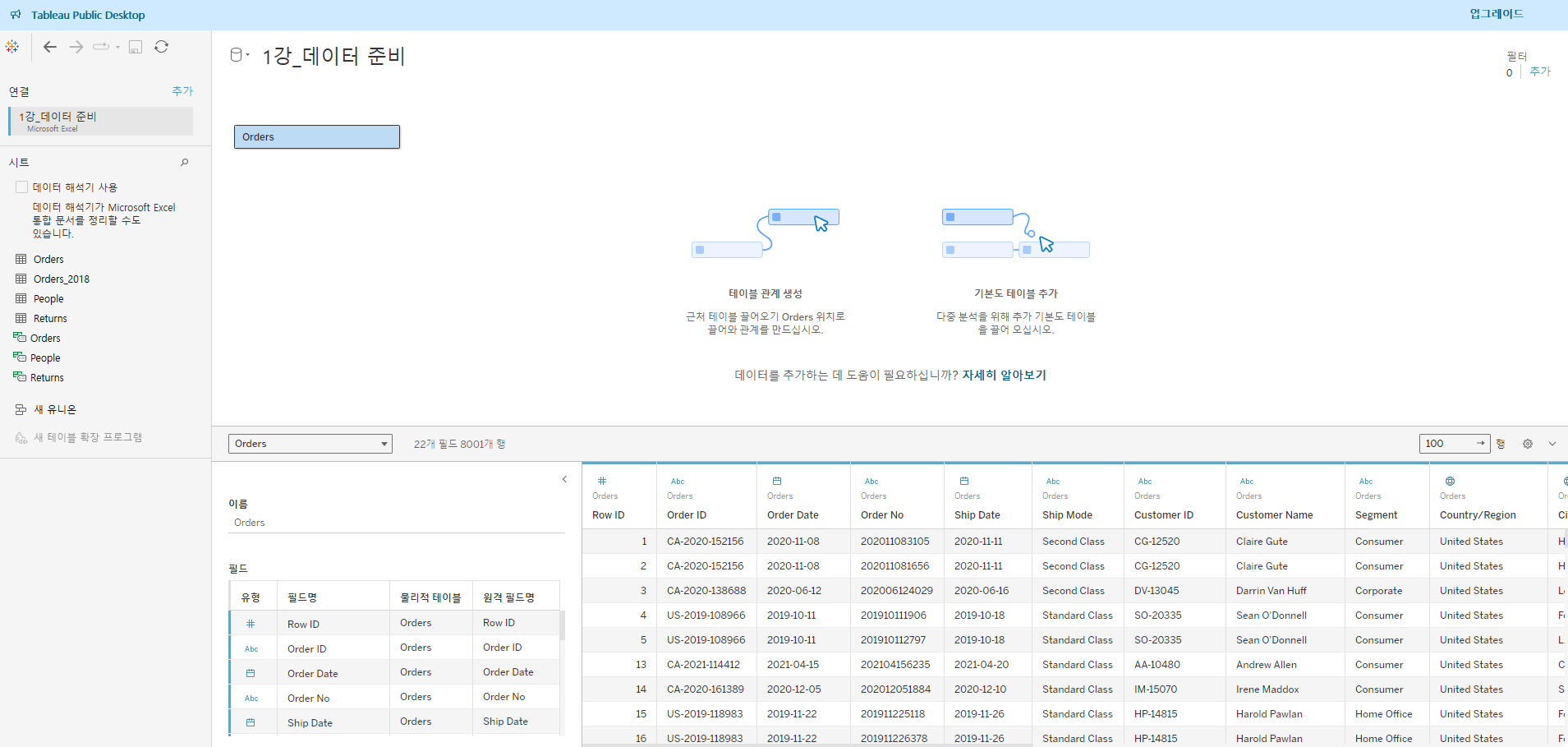The image size is (1568, 747).
Task: Open the dropdown arrow next to the redo button
Action: 118,47
